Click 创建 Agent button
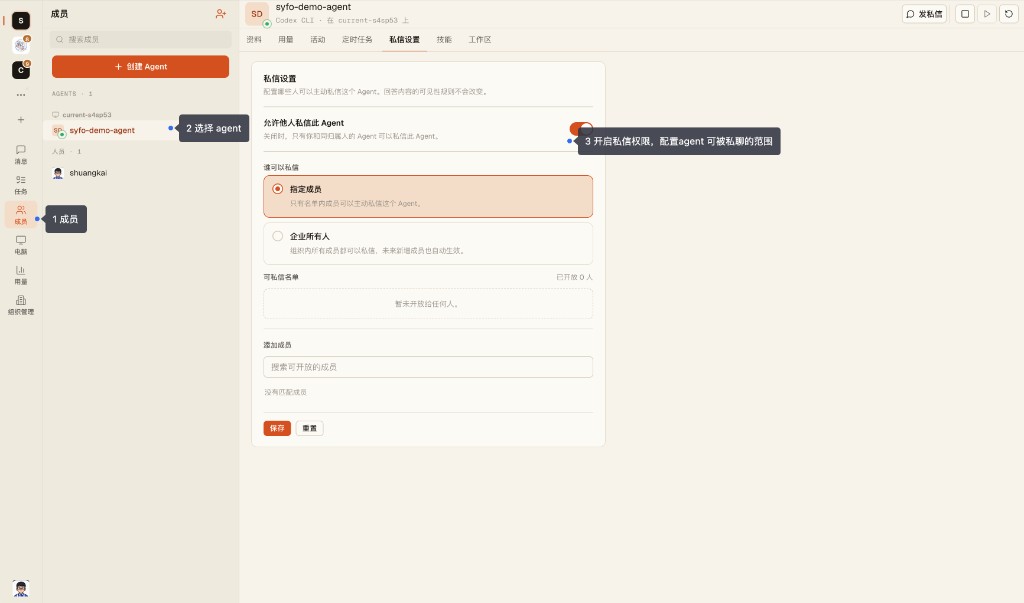Image resolution: width=1024 pixels, height=603 pixels. pyautogui.click(x=140, y=67)
